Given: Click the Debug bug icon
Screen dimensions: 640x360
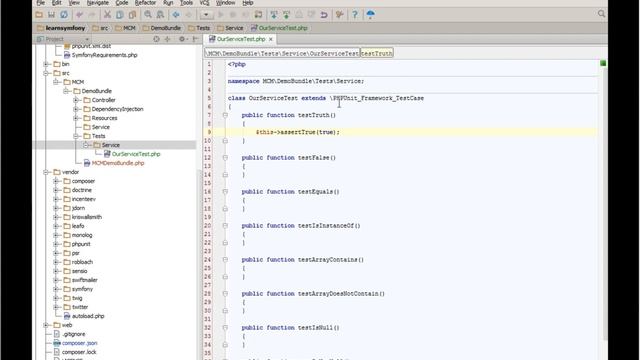Looking at the screenshot, I should [233, 15].
